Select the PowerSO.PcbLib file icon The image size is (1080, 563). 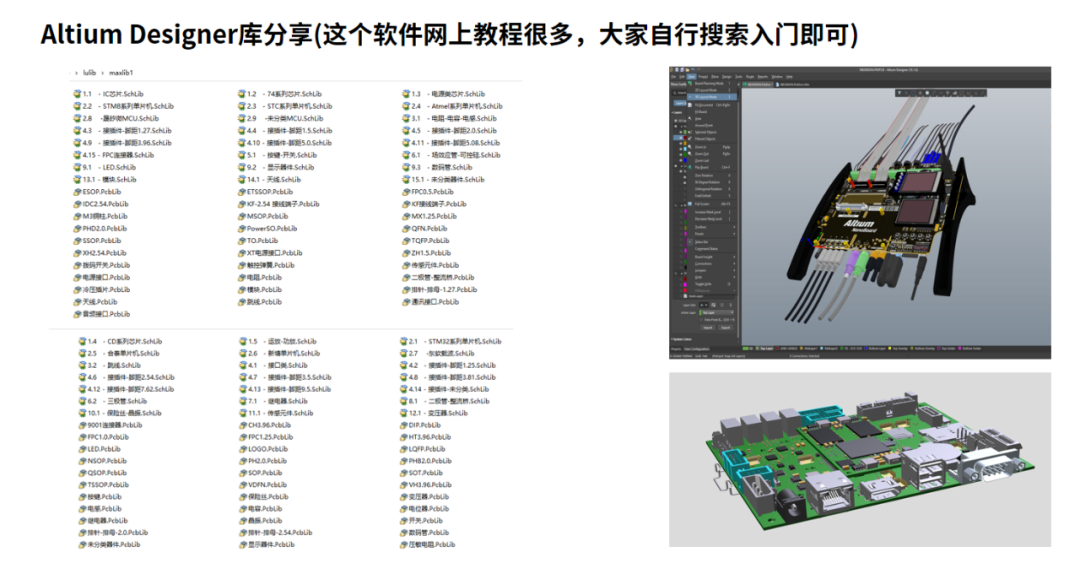[241, 228]
